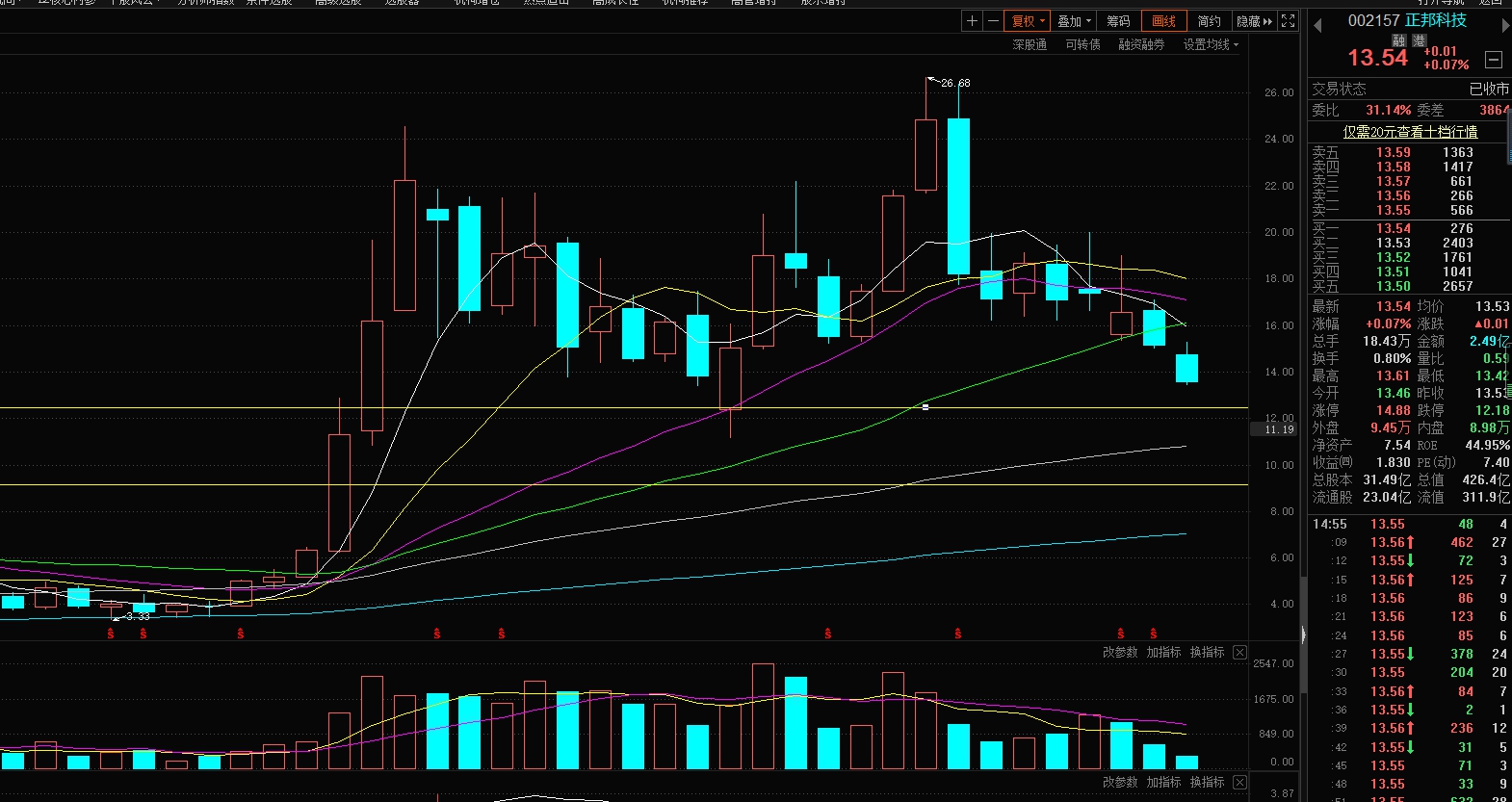
Task: Open the 仅需20元查看十档行情 link
Action: 1410,132
